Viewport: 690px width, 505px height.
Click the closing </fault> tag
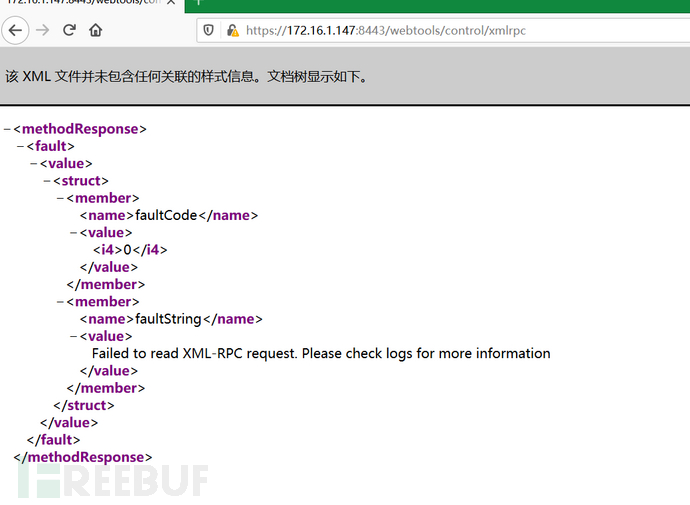click(x=54, y=440)
